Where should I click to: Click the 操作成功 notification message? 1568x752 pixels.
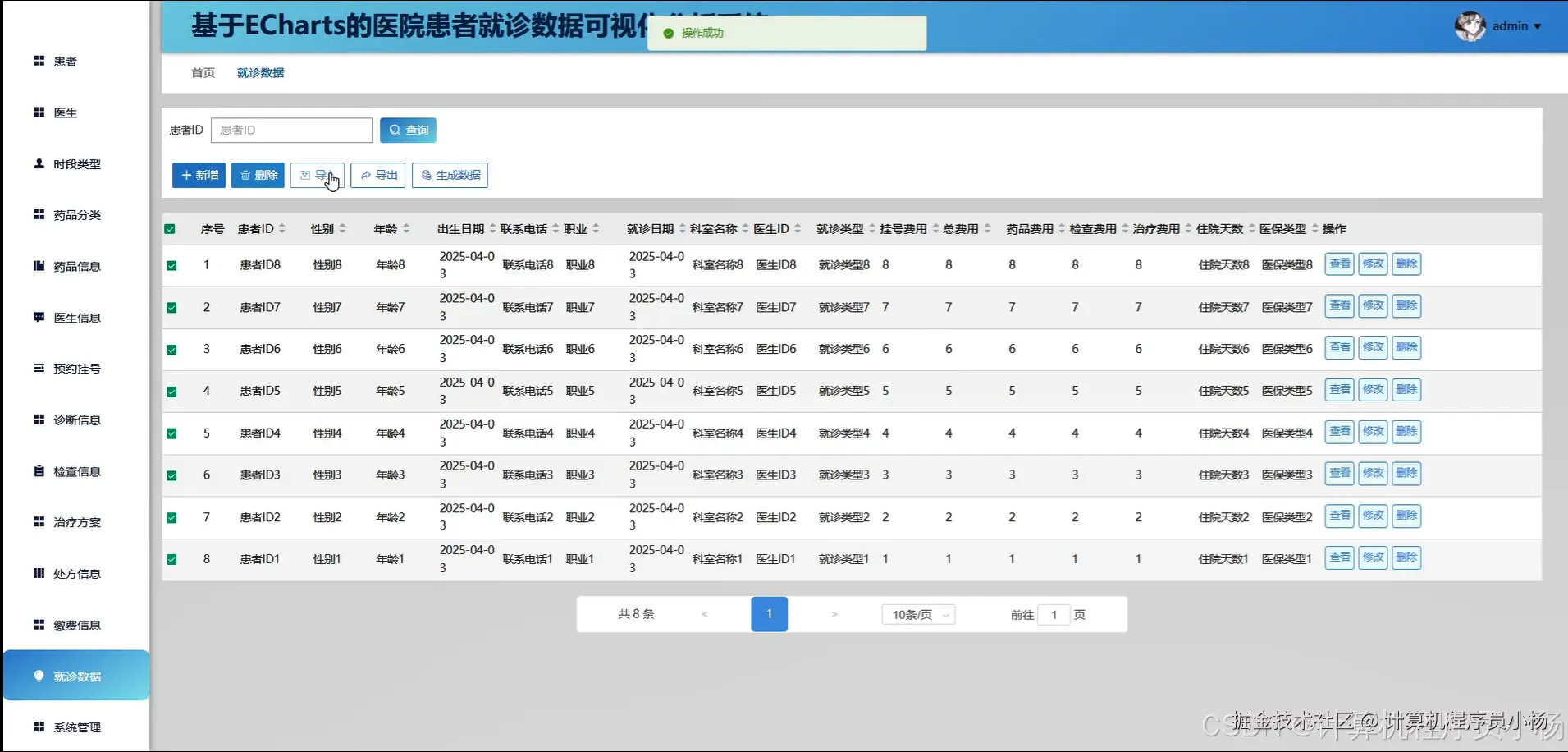point(786,33)
